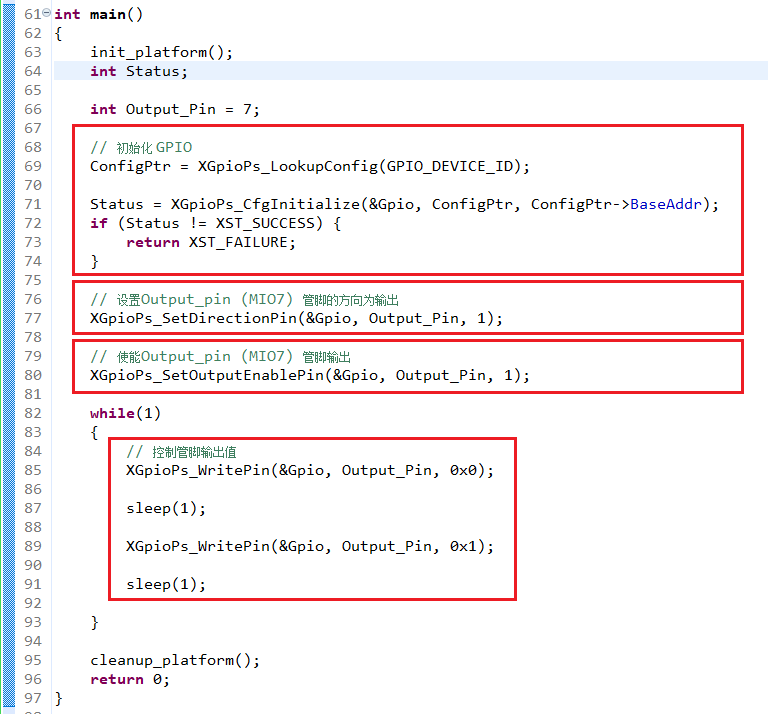
Task: Click the ConfigPtr assignment variable on line 69
Action: click(130, 167)
